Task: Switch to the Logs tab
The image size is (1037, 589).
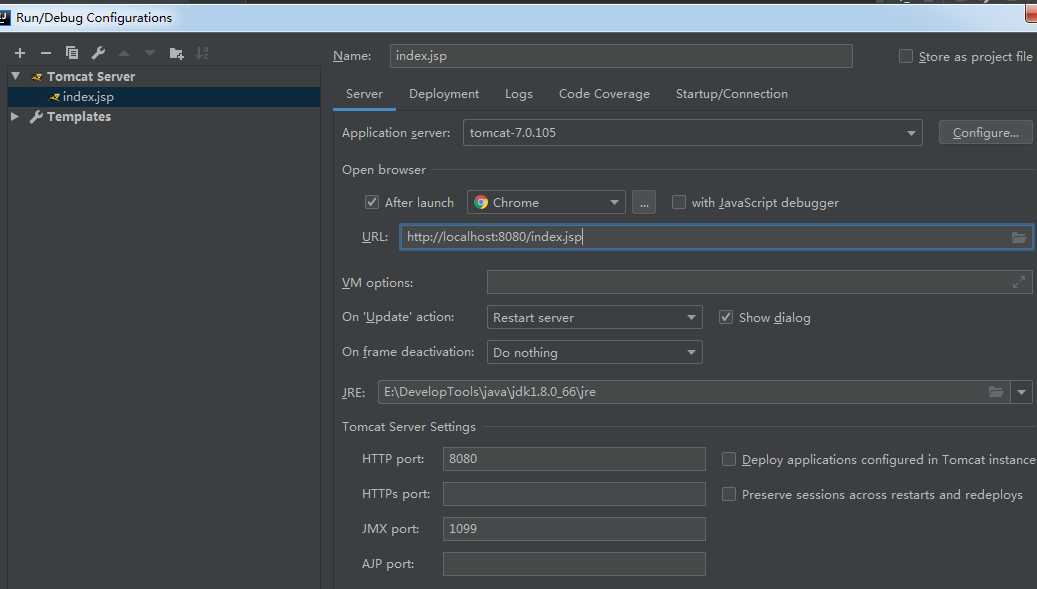Action: pos(518,94)
